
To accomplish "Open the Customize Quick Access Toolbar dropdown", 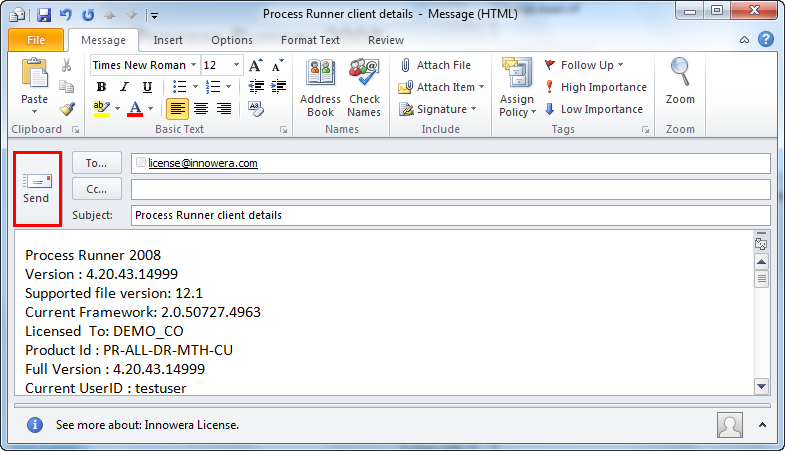I will (154, 16).
